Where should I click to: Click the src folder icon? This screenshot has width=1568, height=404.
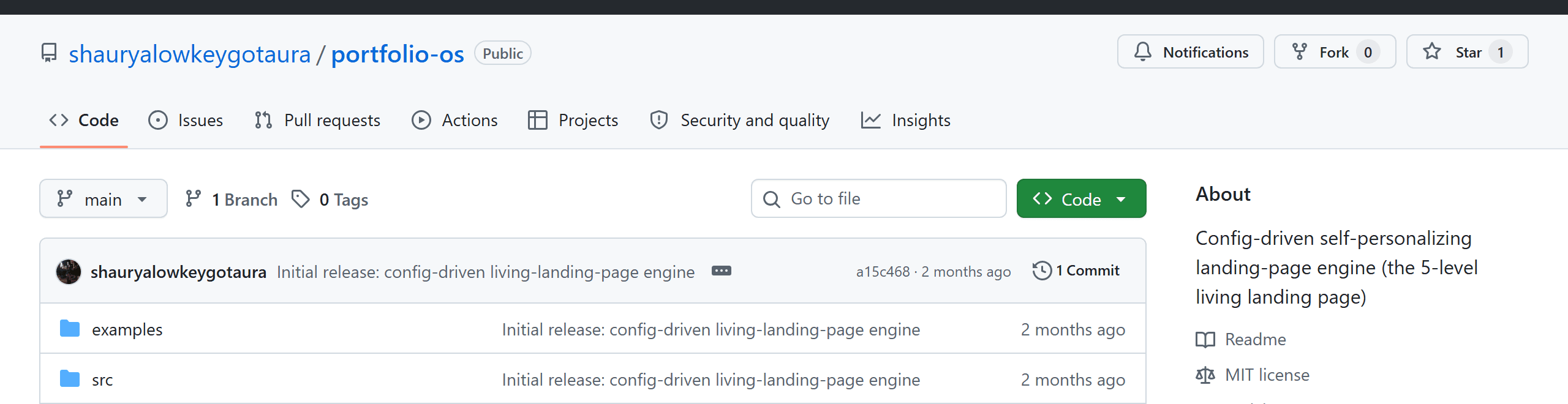[70, 379]
